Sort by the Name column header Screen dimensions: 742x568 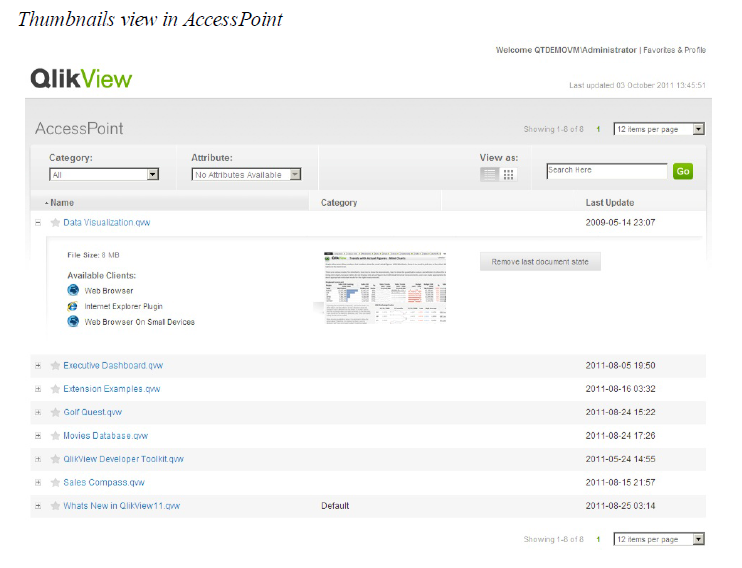point(62,203)
